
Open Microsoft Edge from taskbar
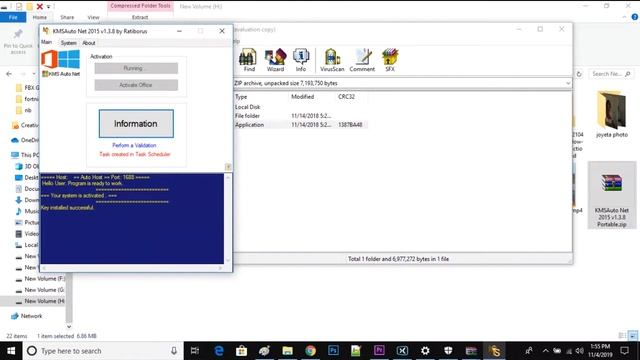point(219,351)
